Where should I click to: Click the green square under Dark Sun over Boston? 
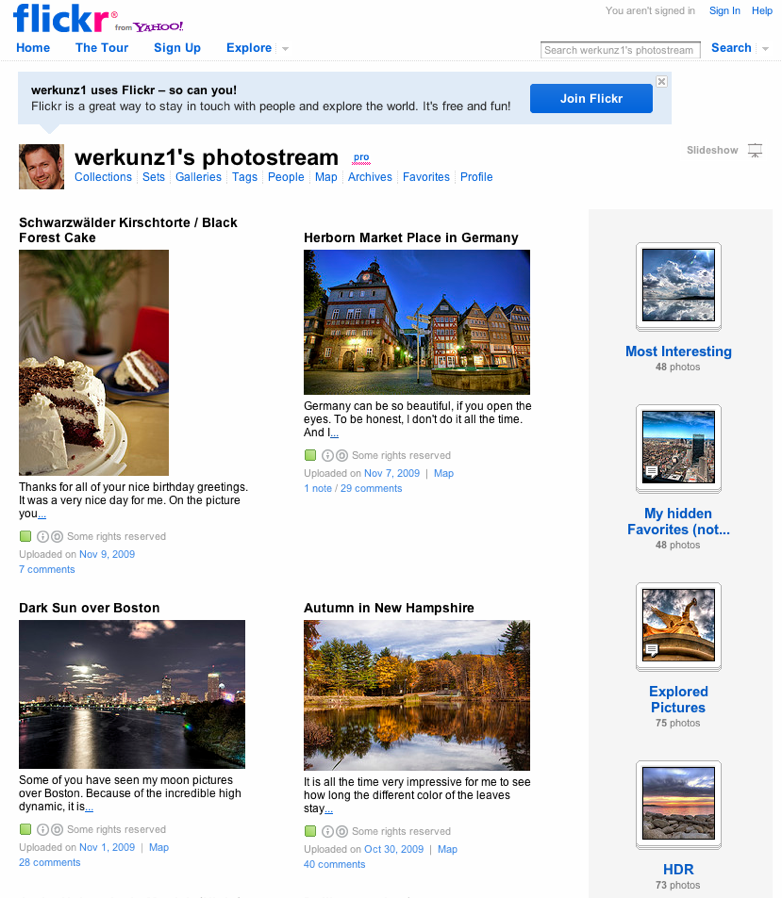25,829
